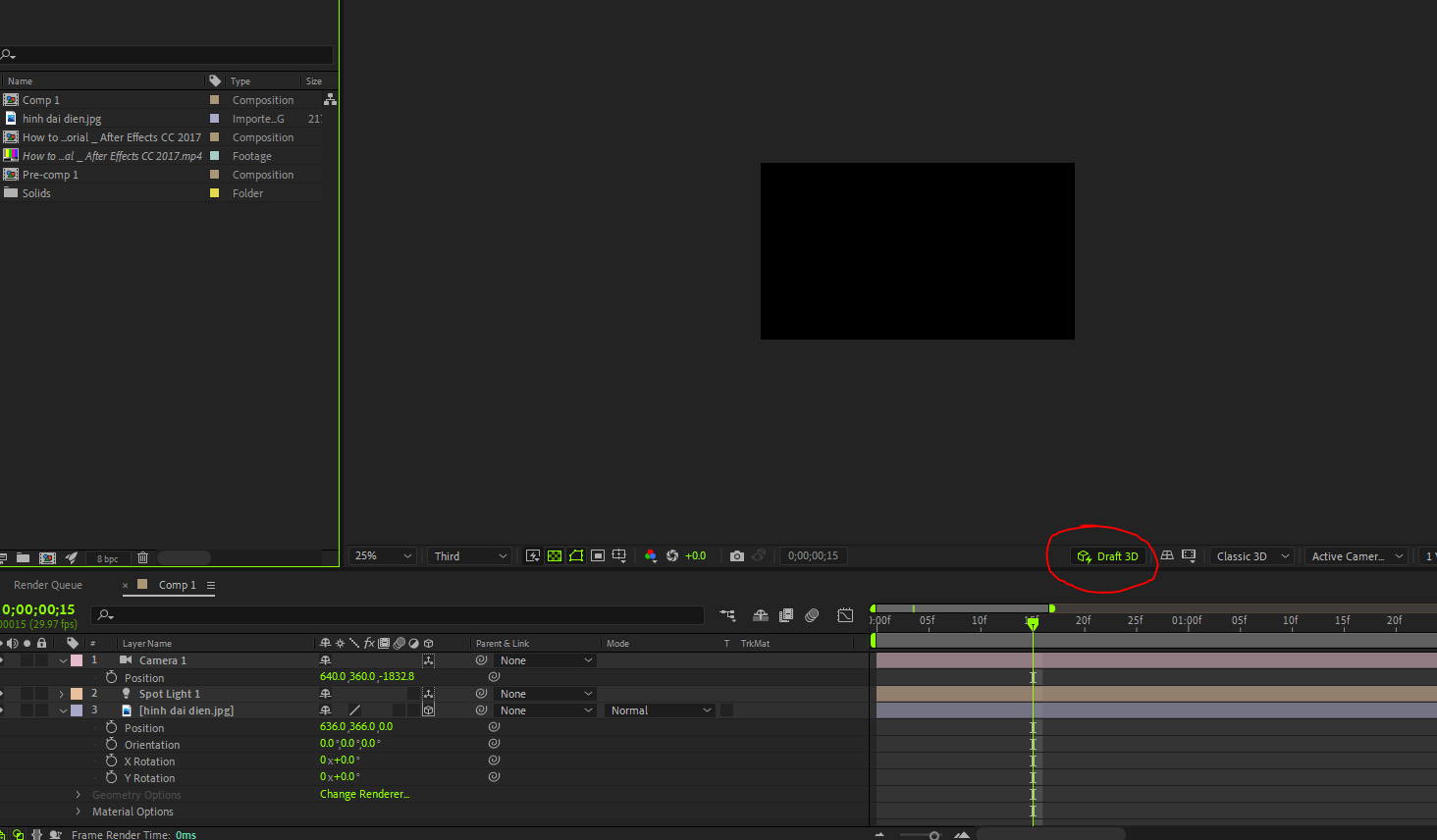Enable motion blur for all layers
The height and width of the screenshot is (840, 1437).
coord(812,614)
